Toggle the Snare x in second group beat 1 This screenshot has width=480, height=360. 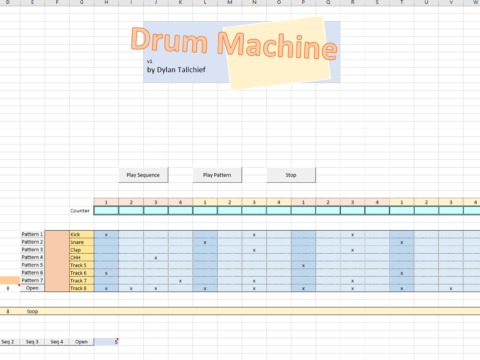[205, 242]
